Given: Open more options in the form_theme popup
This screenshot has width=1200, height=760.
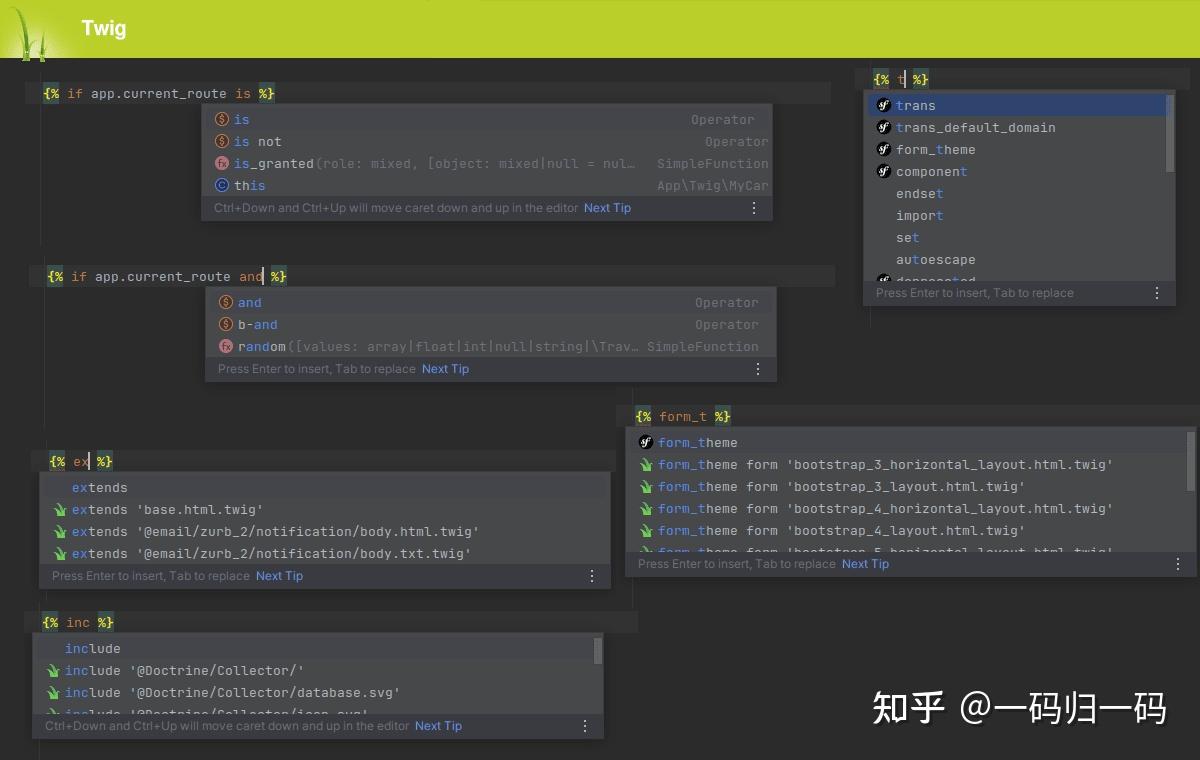Looking at the screenshot, I should coord(1178,564).
